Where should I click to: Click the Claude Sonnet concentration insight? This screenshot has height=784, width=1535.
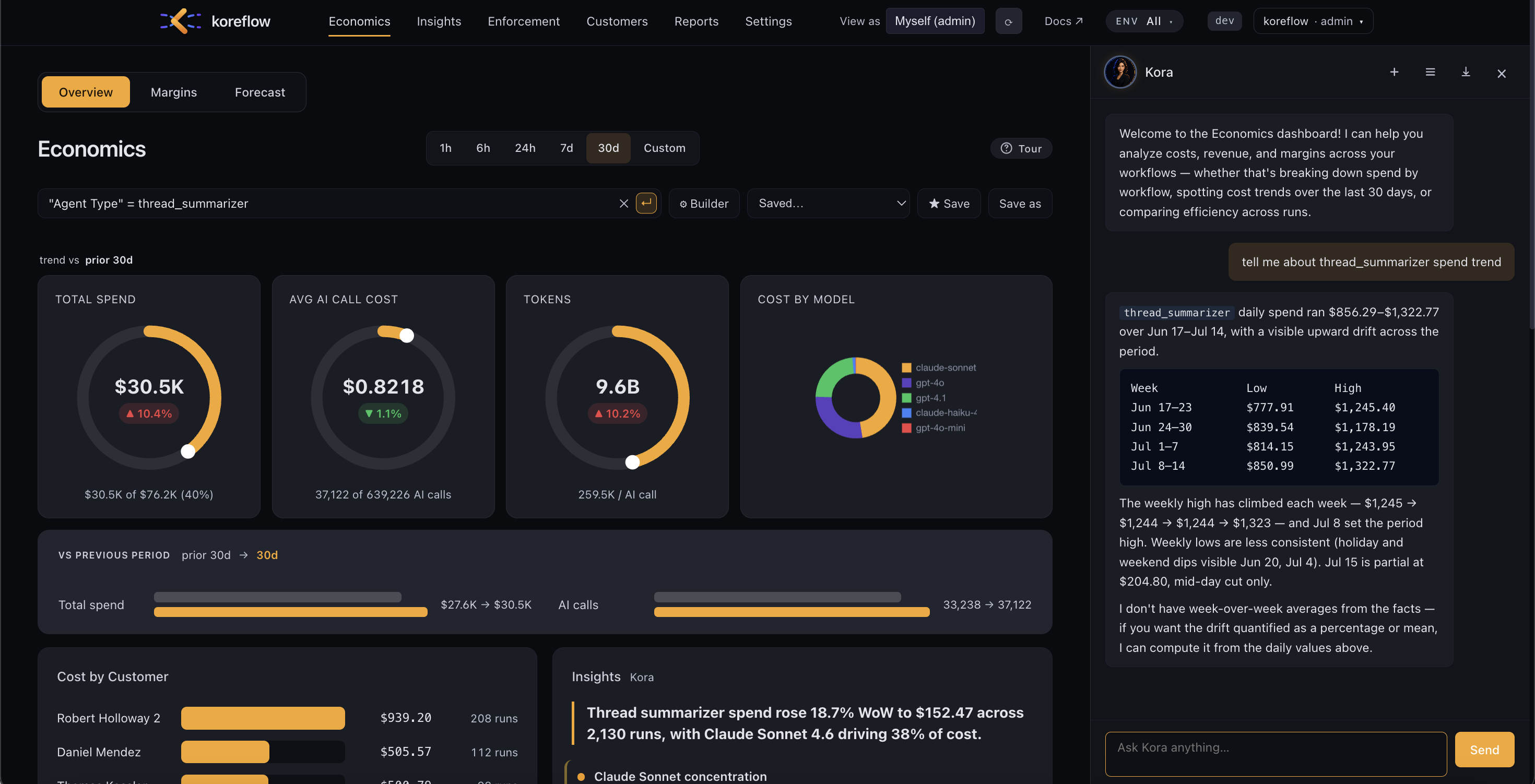tap(680, 776)
